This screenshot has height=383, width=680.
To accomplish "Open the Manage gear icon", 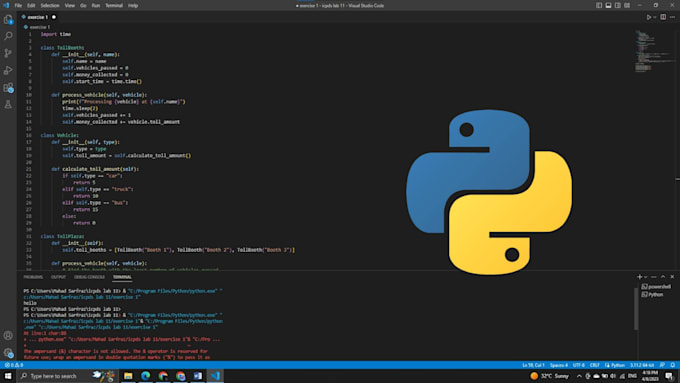I will click(8, 353).
